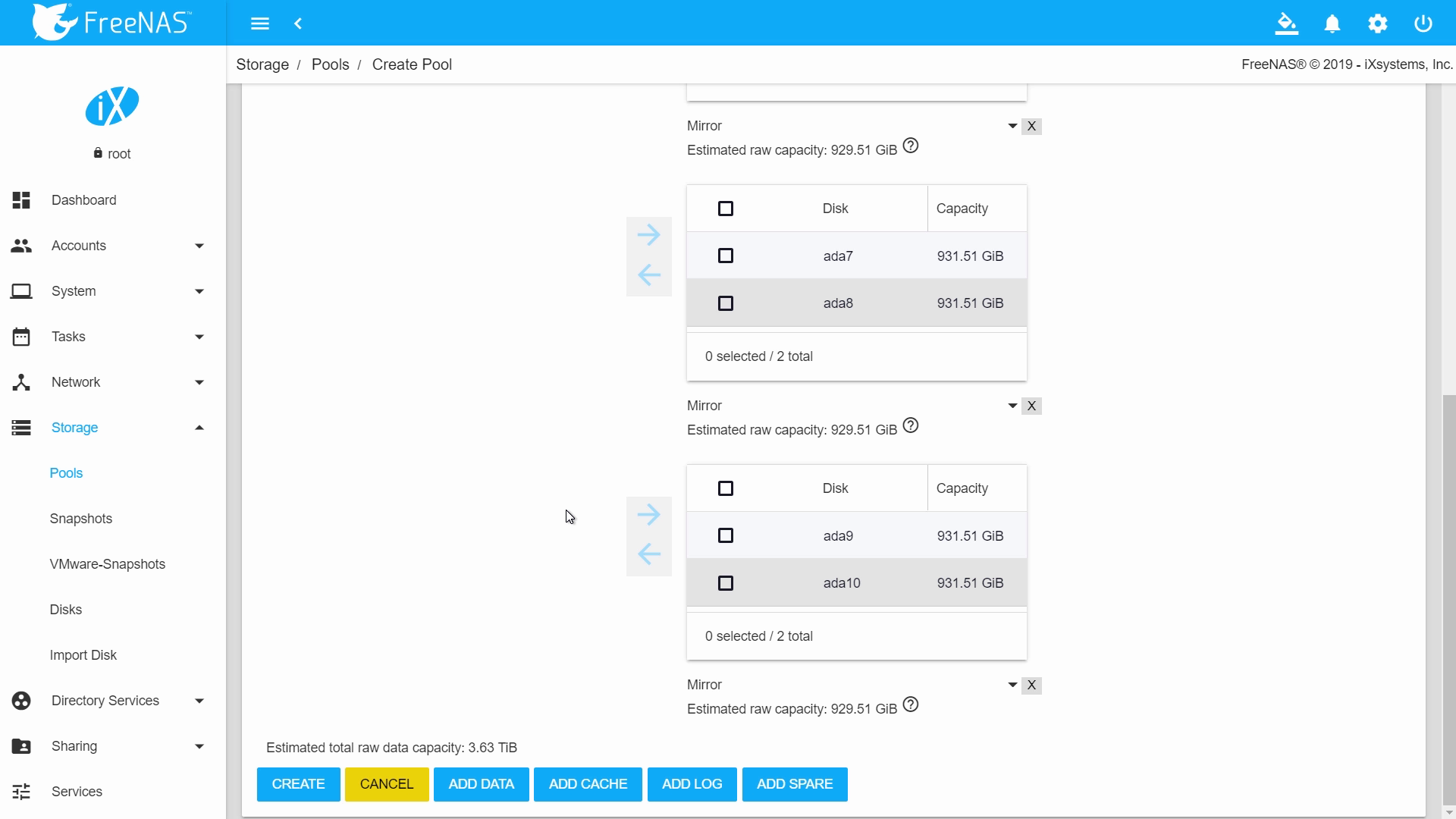Click the CREATE pool button
This screenshot has width=1456, height=819.
(x=298, y=784)
